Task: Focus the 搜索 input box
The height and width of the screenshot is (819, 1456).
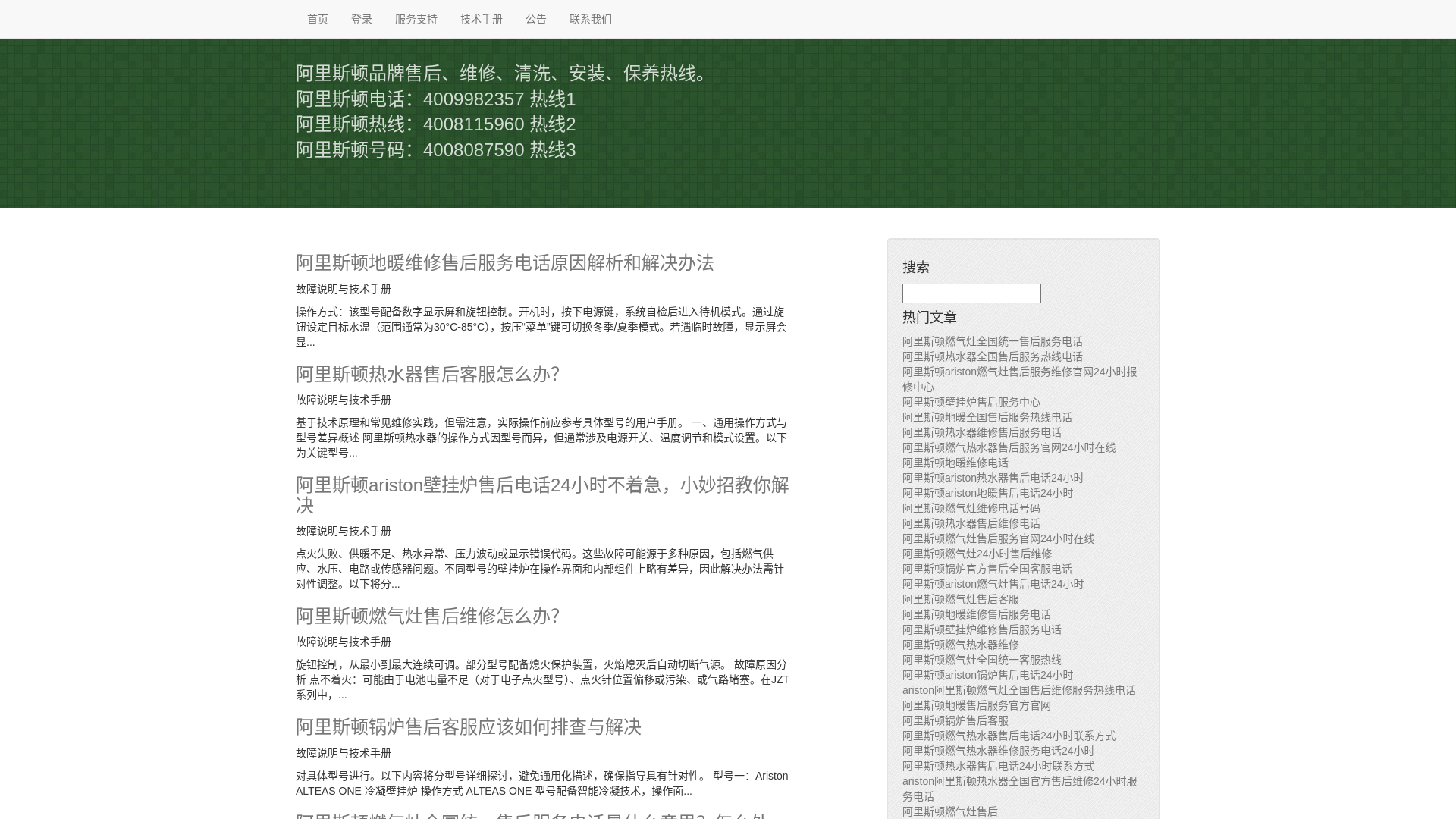Action: click(x=971, y=293)
